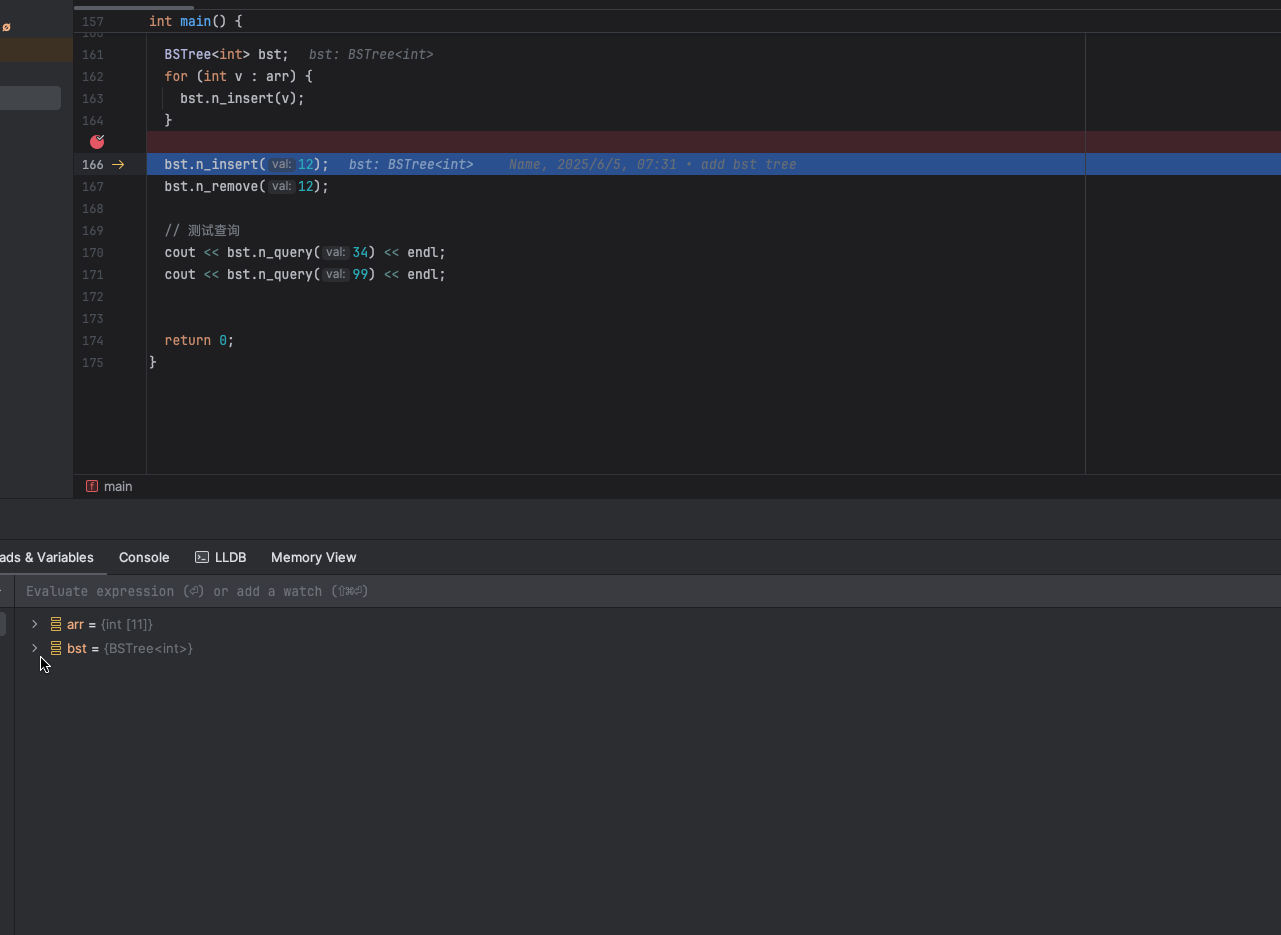This screenshot has height=935, width=1281.
Task: Click the Chinese comment on line 169
Action: tap(202, 230)
